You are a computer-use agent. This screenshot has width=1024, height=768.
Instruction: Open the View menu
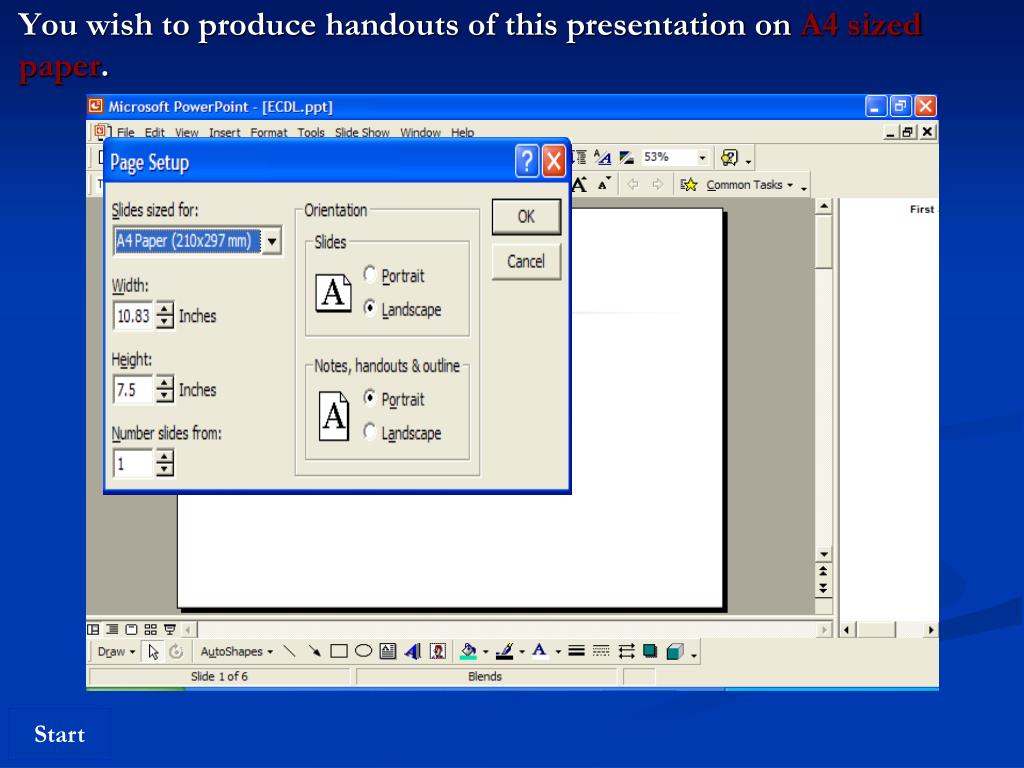pyautogui.click(x=186, y=133)
